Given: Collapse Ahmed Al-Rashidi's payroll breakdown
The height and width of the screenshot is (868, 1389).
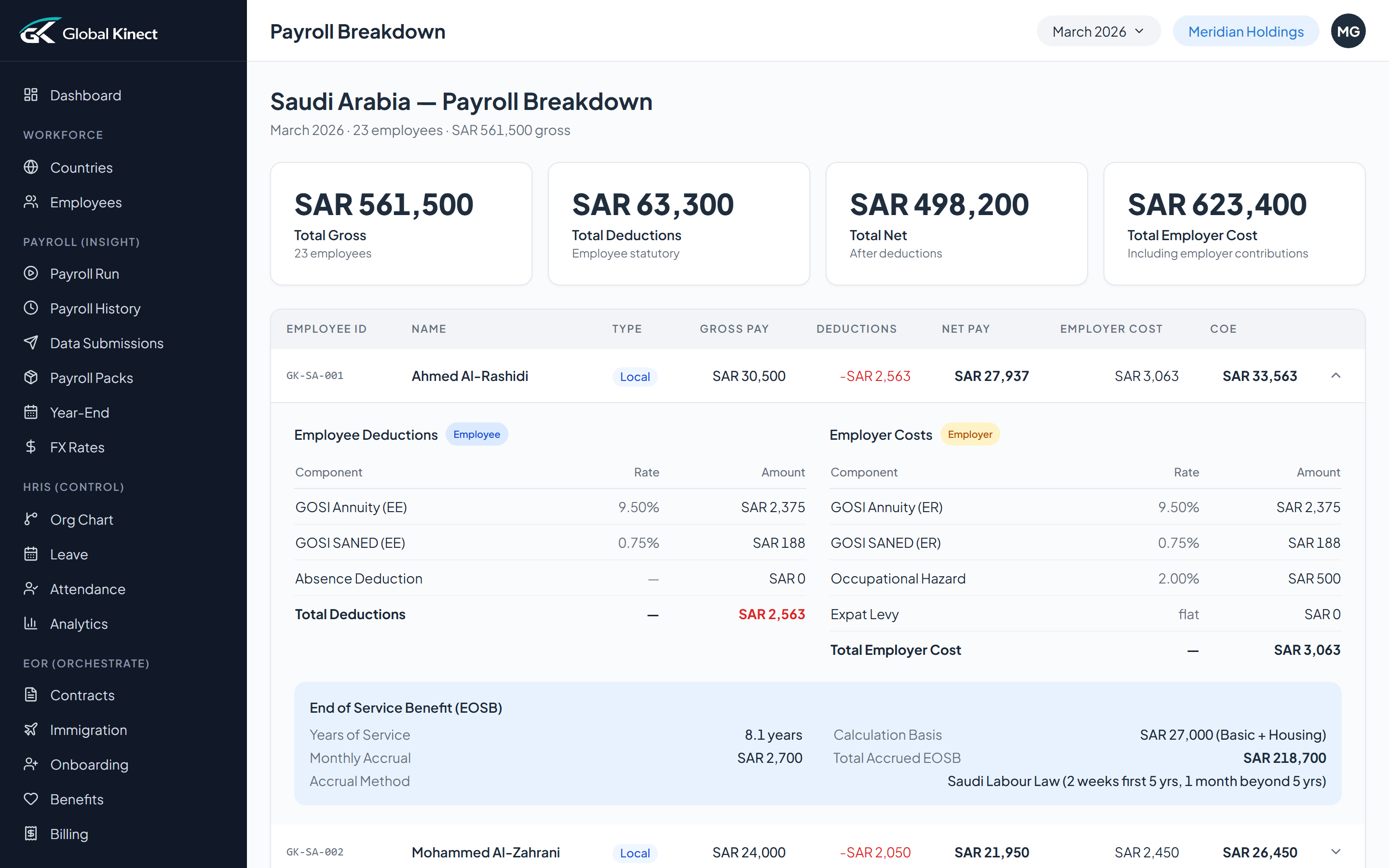Looking at the screenshot, I should coord(1336,376).
